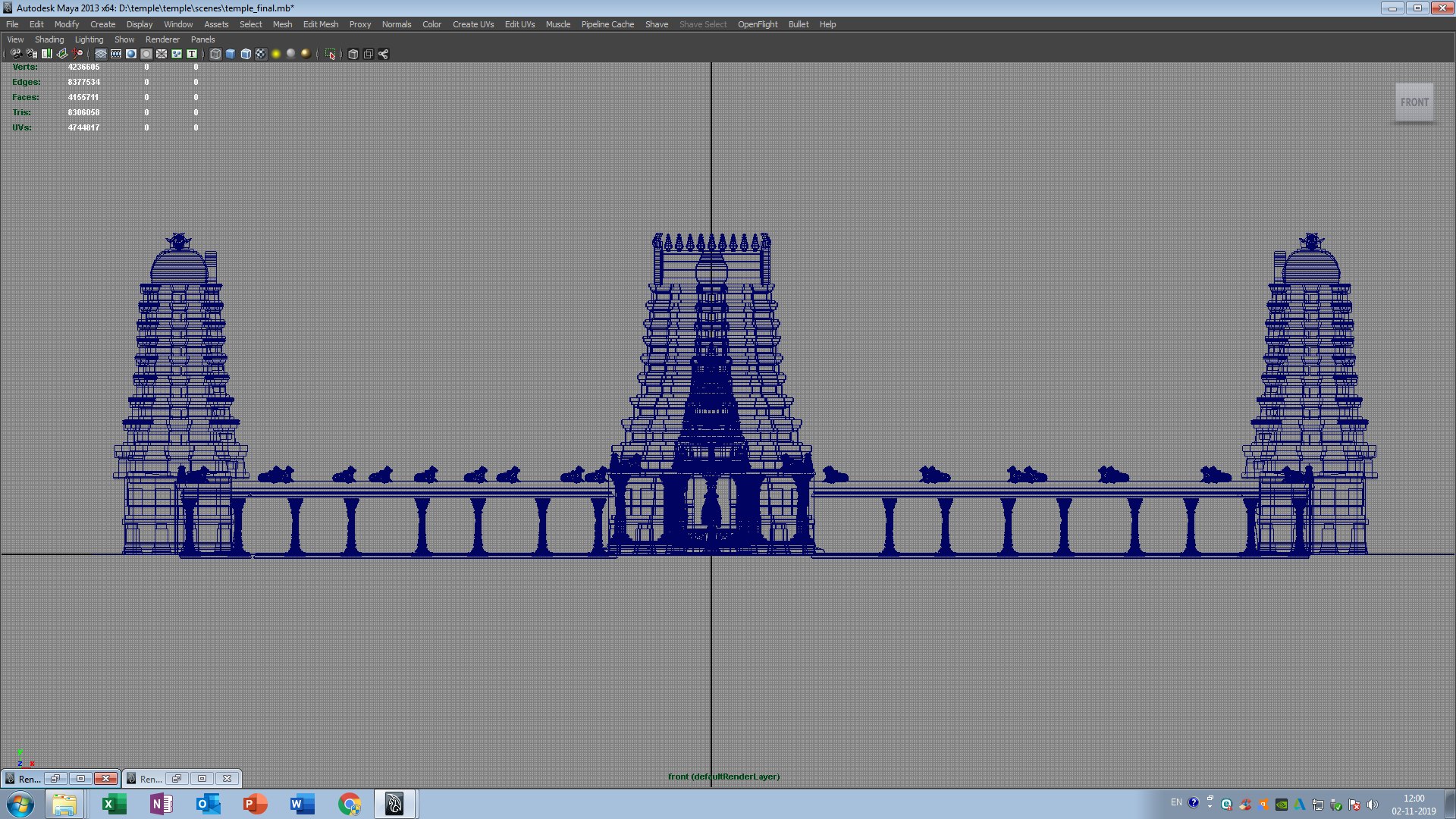This screenshot has width=1456, height=819.
Task: Open the Lighting panel menu
Action: click(89, 39)
